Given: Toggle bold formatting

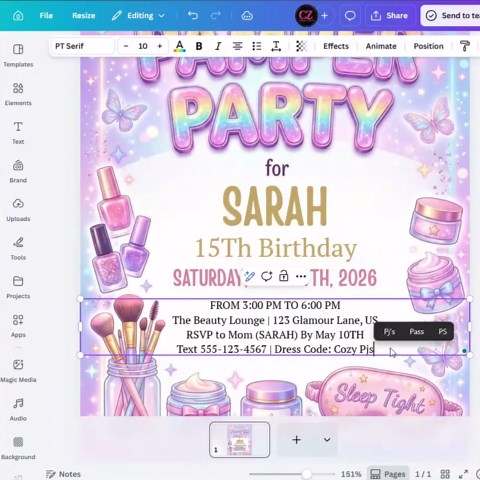Looking at the screenshot, I should coord(199,46).
